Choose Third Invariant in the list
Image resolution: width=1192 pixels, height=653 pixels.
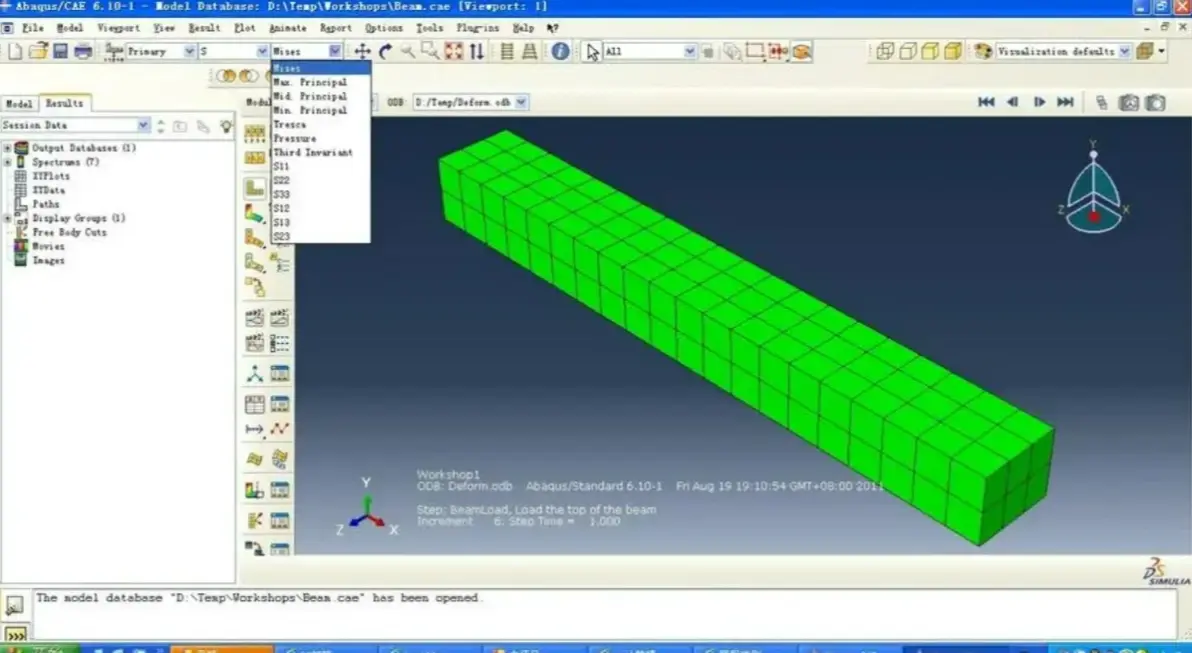(x=321, y=152)
